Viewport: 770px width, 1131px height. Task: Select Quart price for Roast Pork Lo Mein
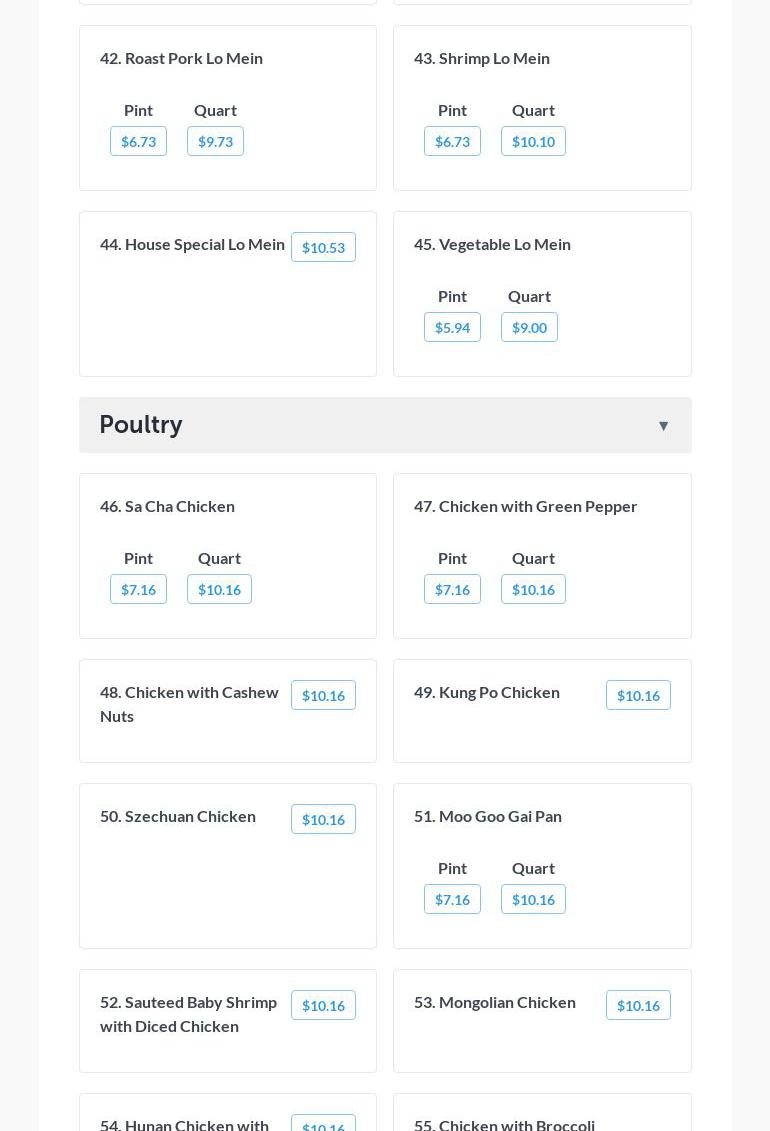pos(215,141)
